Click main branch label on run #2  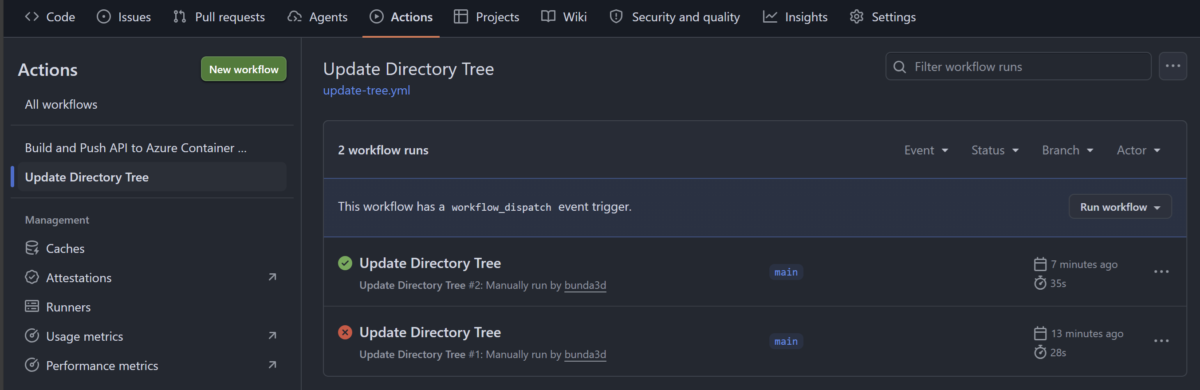(x=786, y=272)
